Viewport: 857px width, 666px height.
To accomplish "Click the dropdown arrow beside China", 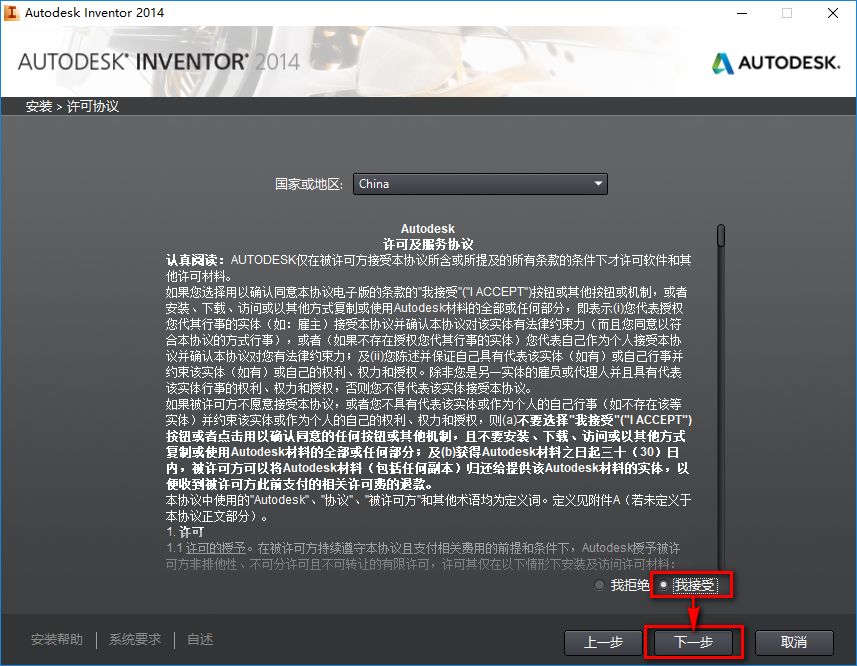I will coord(599,184).
